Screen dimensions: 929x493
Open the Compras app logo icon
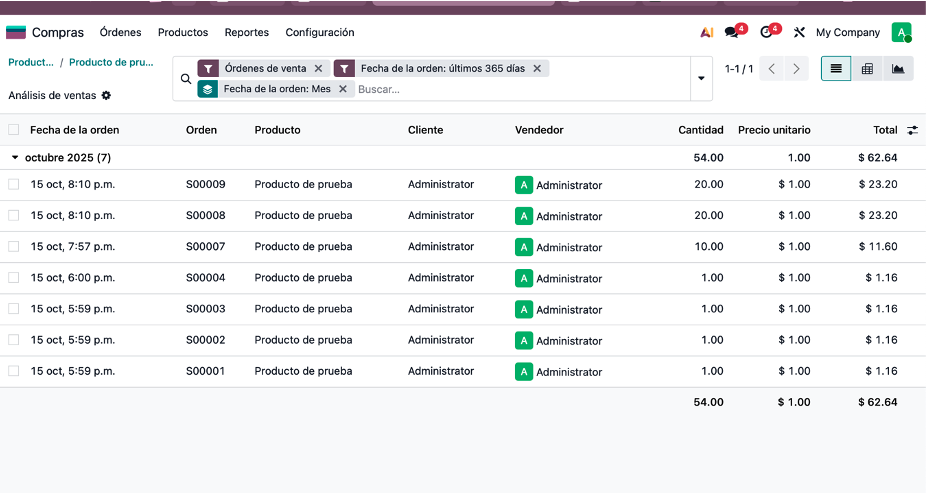pos(16,32)
